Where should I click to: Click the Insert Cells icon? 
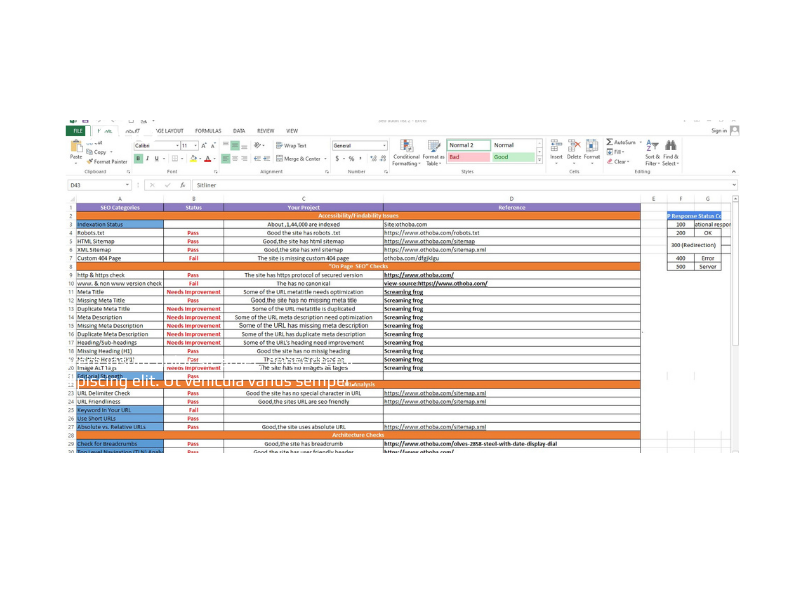554,145
